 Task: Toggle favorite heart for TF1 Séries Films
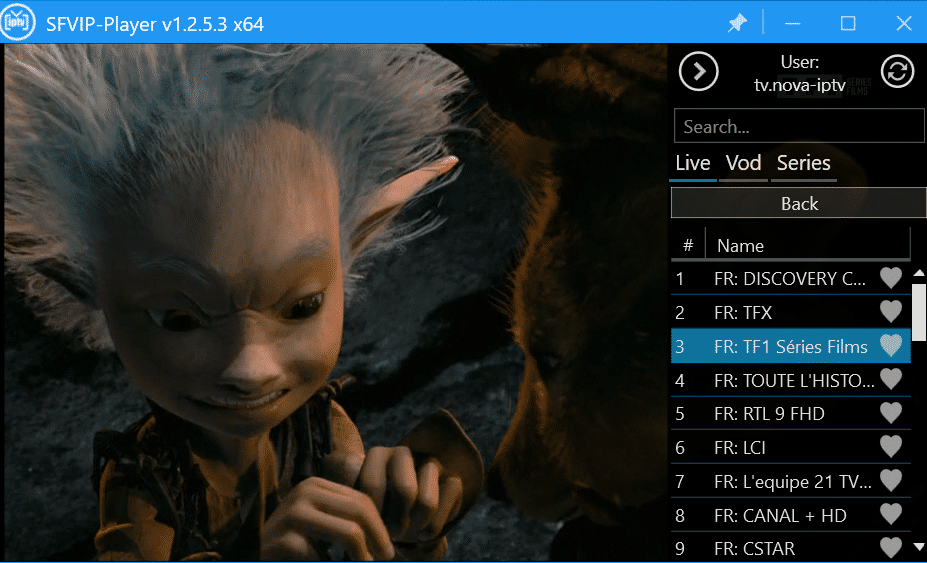click(890, 346)
